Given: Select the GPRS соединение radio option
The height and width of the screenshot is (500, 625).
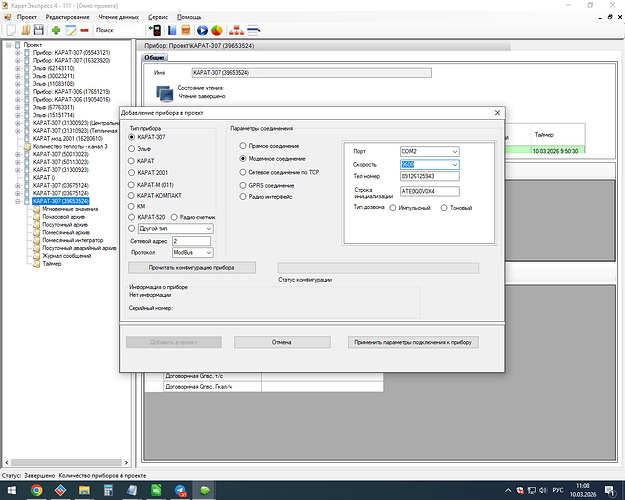Looking at the screenshot, I should click(242, 186).
